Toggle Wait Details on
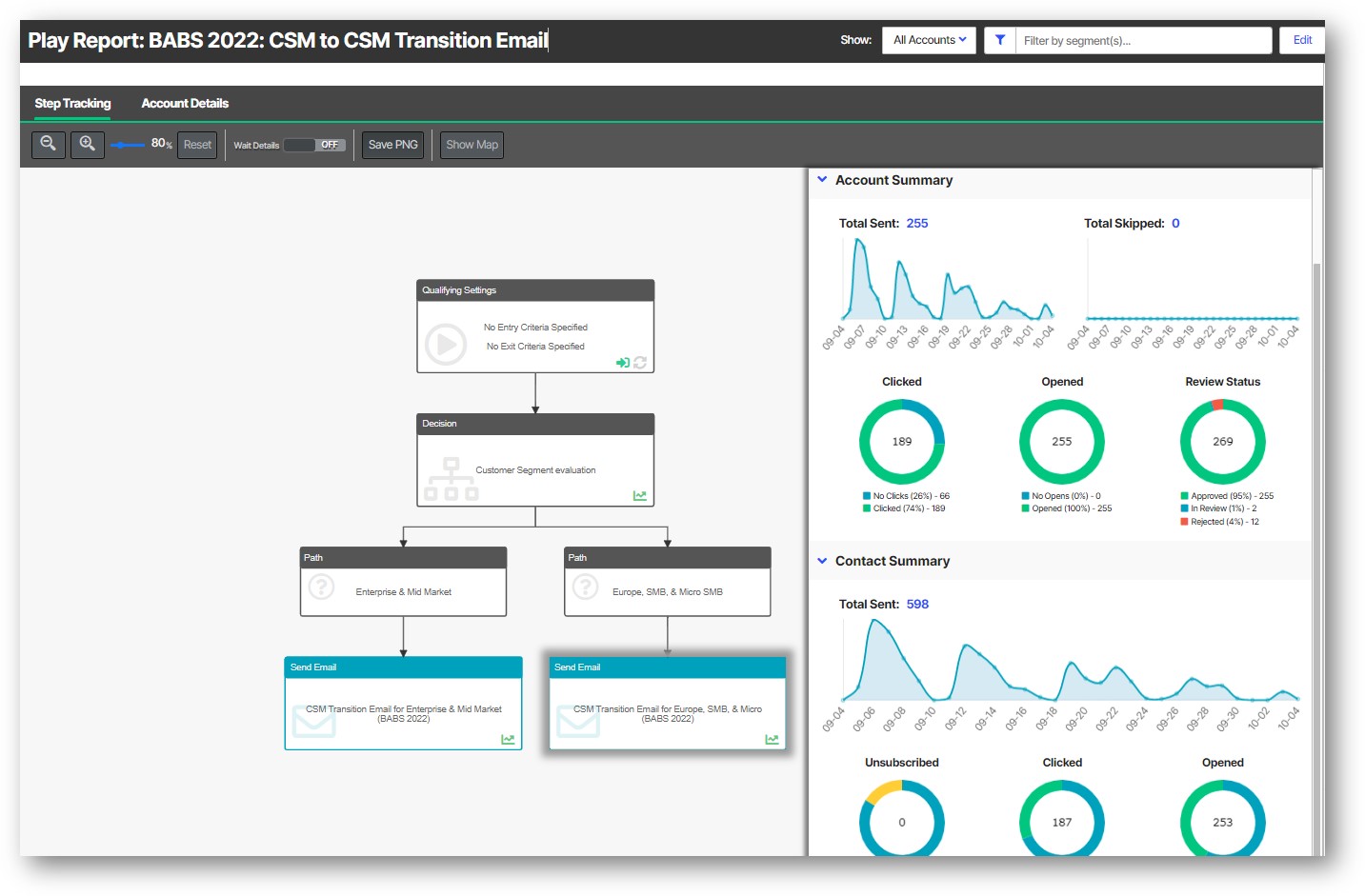1365x896 pixels. pyautogui.click(x=314, y=145)
